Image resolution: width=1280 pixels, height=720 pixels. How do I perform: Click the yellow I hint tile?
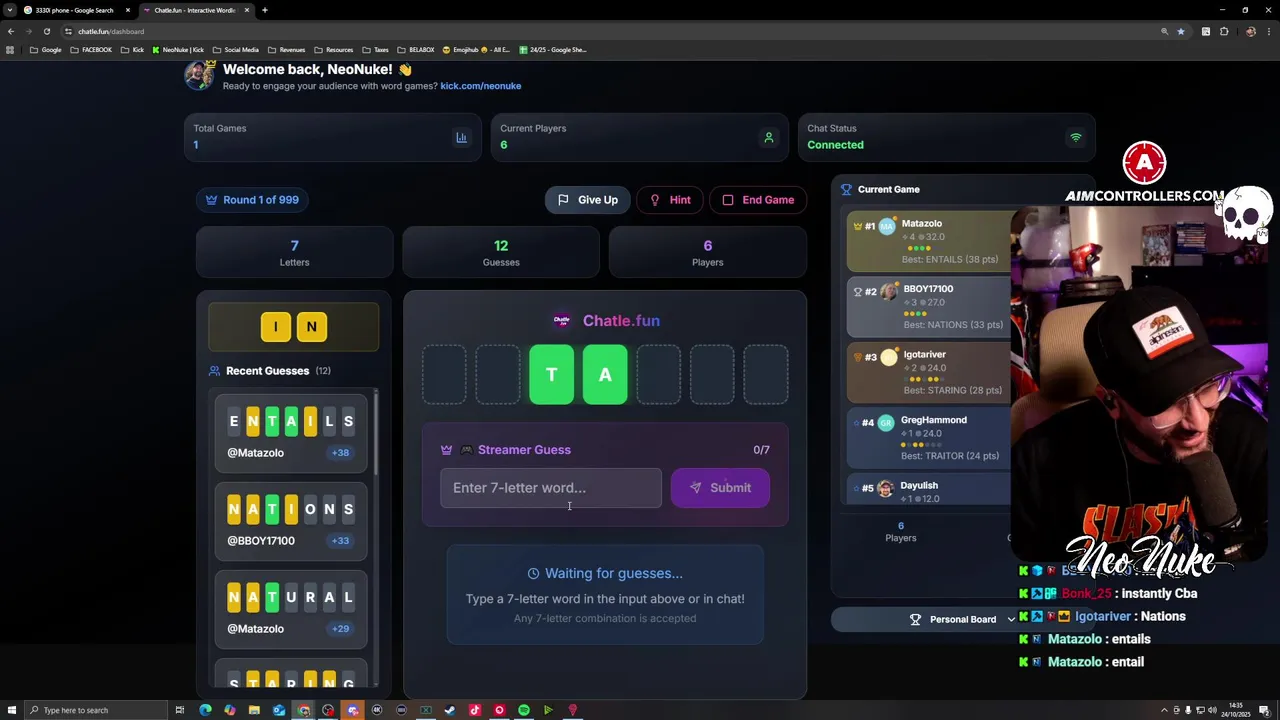[x=276, y=327]
